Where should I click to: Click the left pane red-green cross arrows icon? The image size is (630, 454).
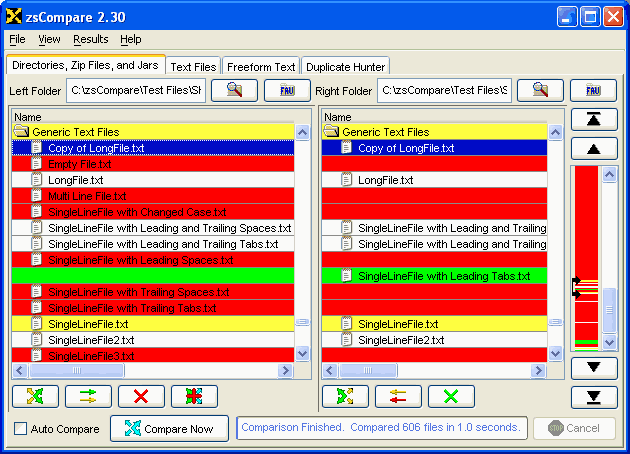pos(194,397)
